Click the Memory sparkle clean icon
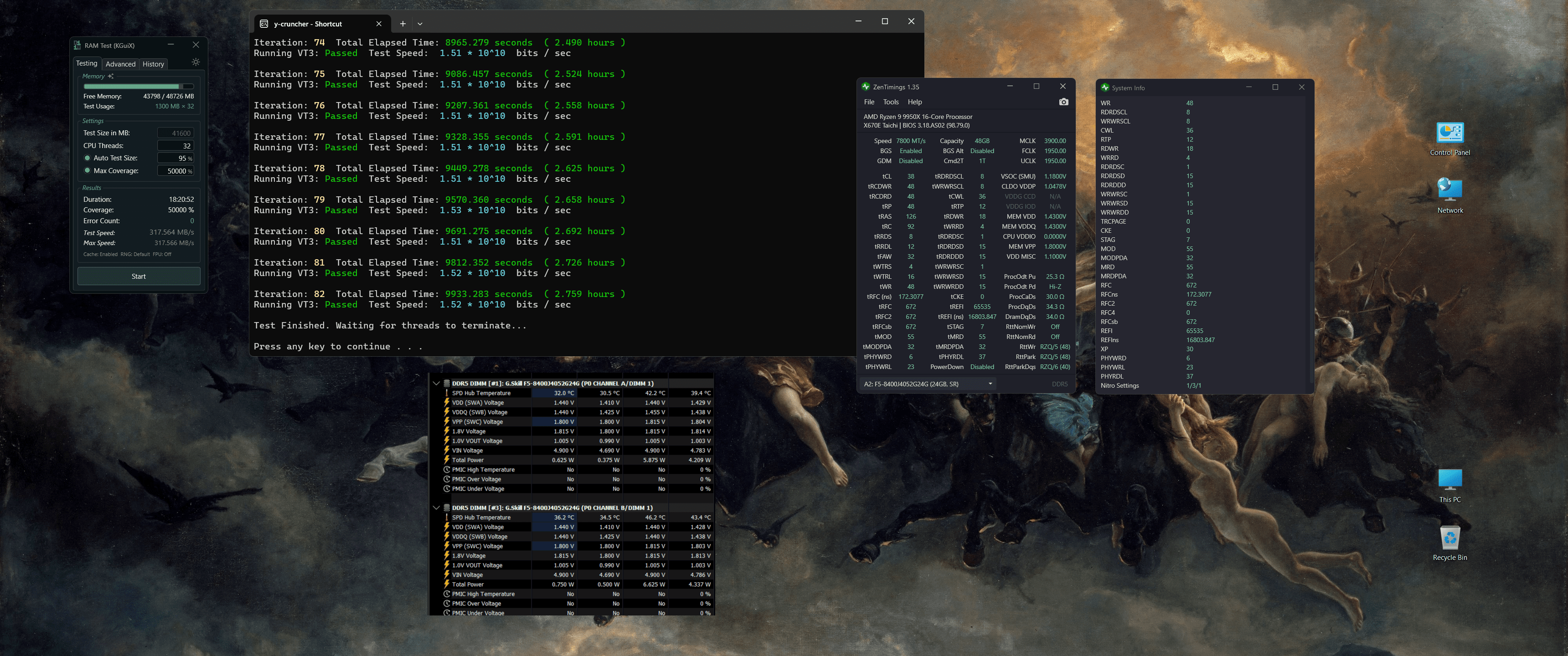 pyautogui.click(x=111, y=76)
